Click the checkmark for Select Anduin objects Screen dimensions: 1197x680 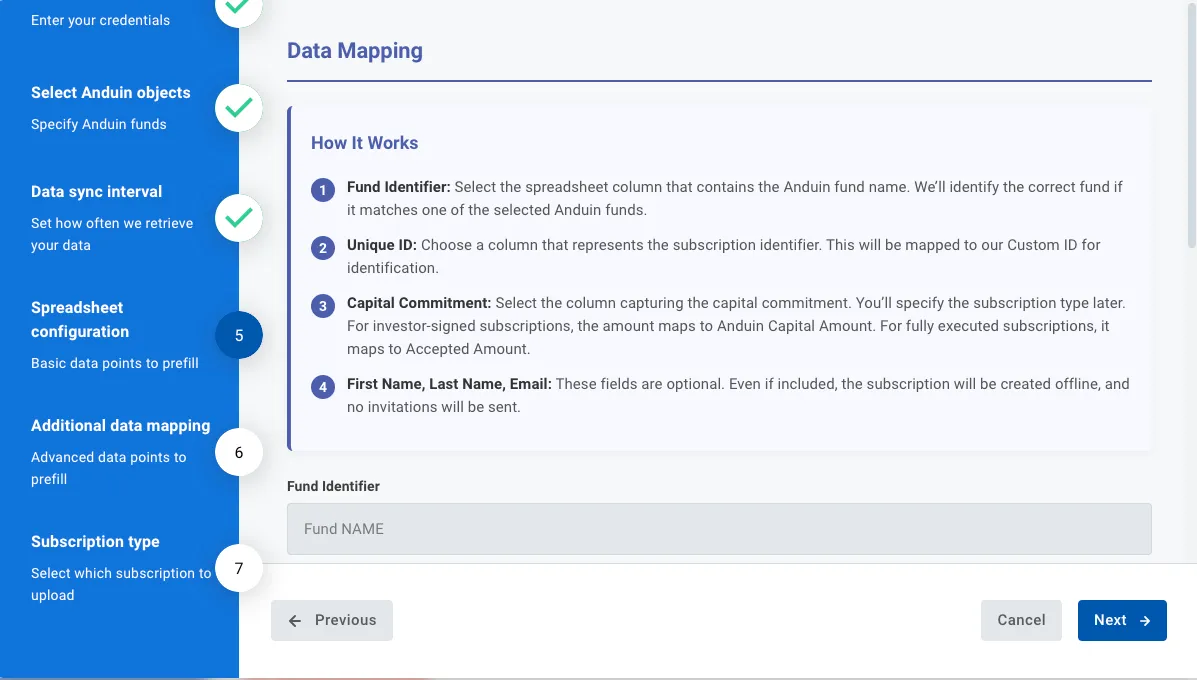coord(239,108)
